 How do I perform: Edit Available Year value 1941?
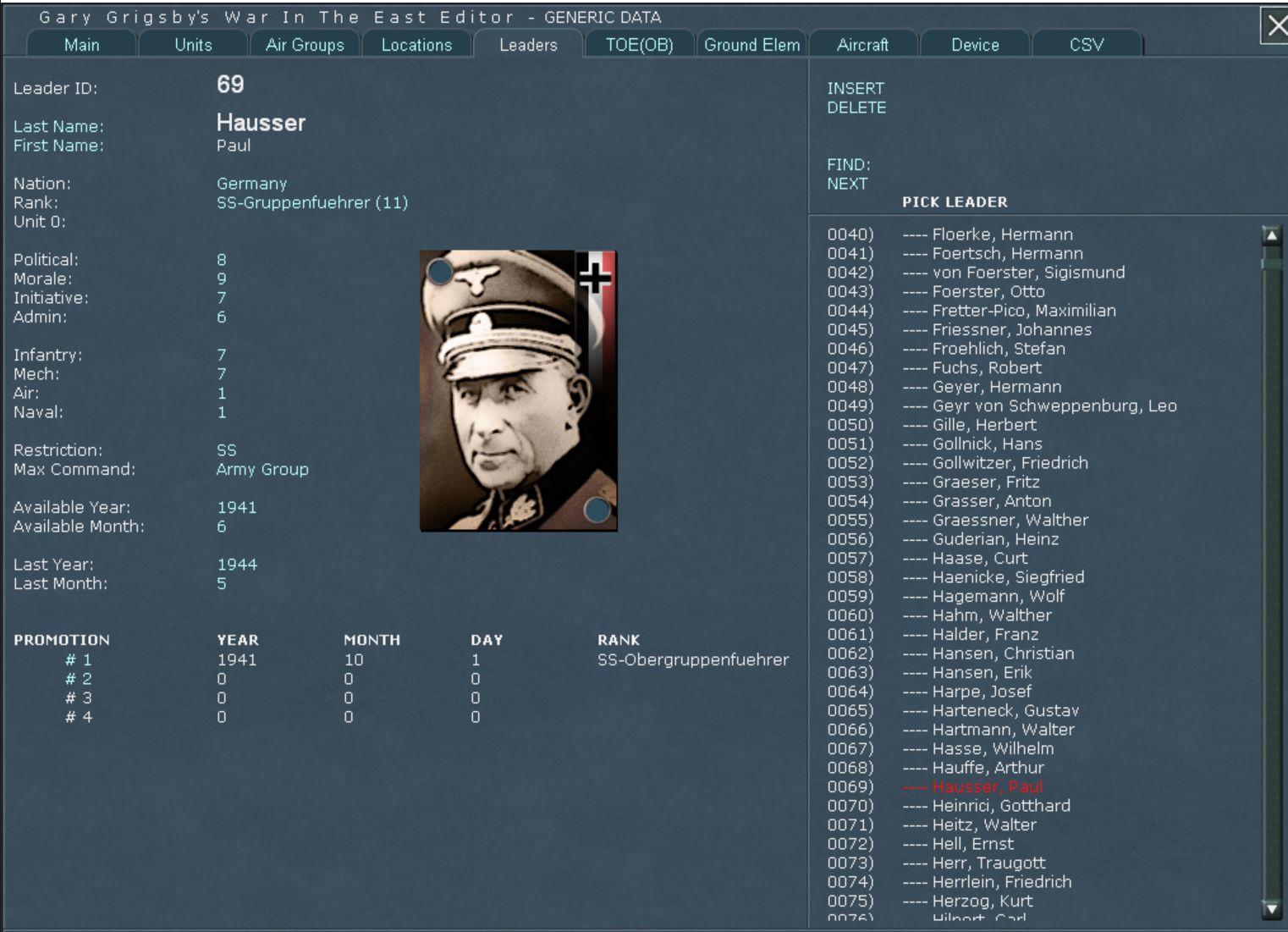point(237,507)
